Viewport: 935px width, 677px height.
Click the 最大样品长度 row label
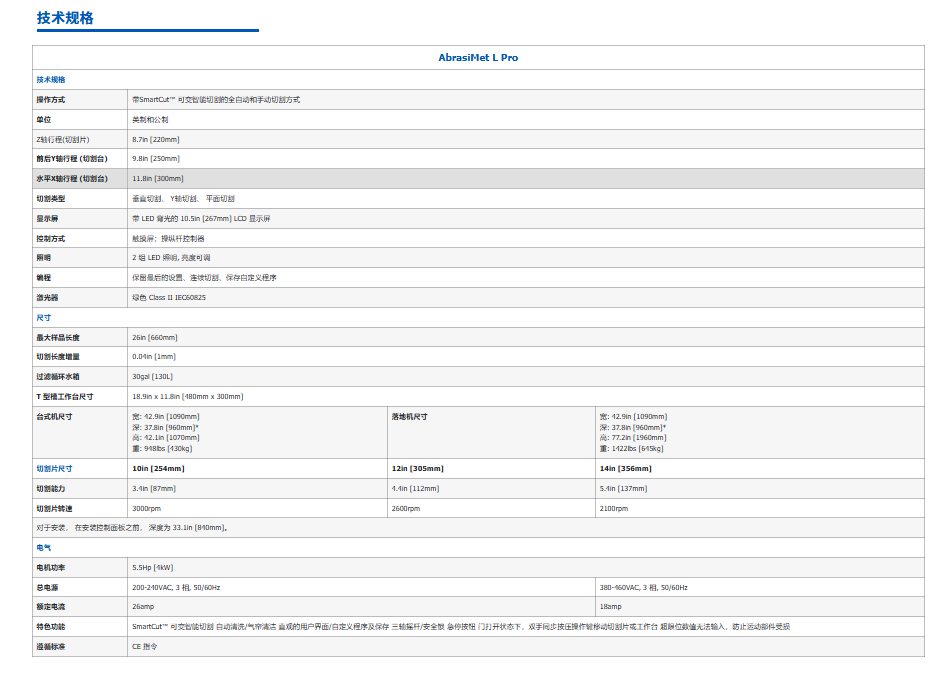coord(58,338)
